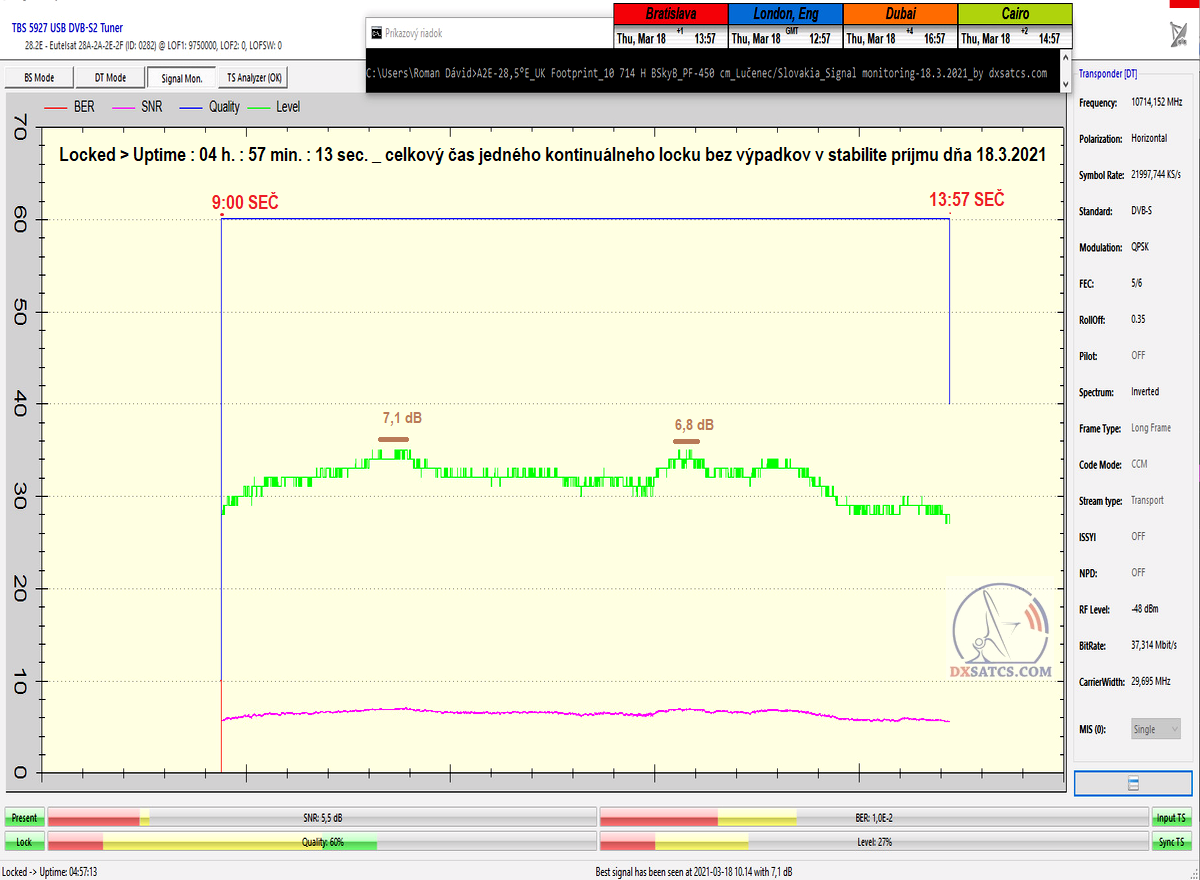Image resolution: width=1200 pixels, height=880 pixels.
Task: Click the green Present status indicator
Action: (x=24, y=817)
